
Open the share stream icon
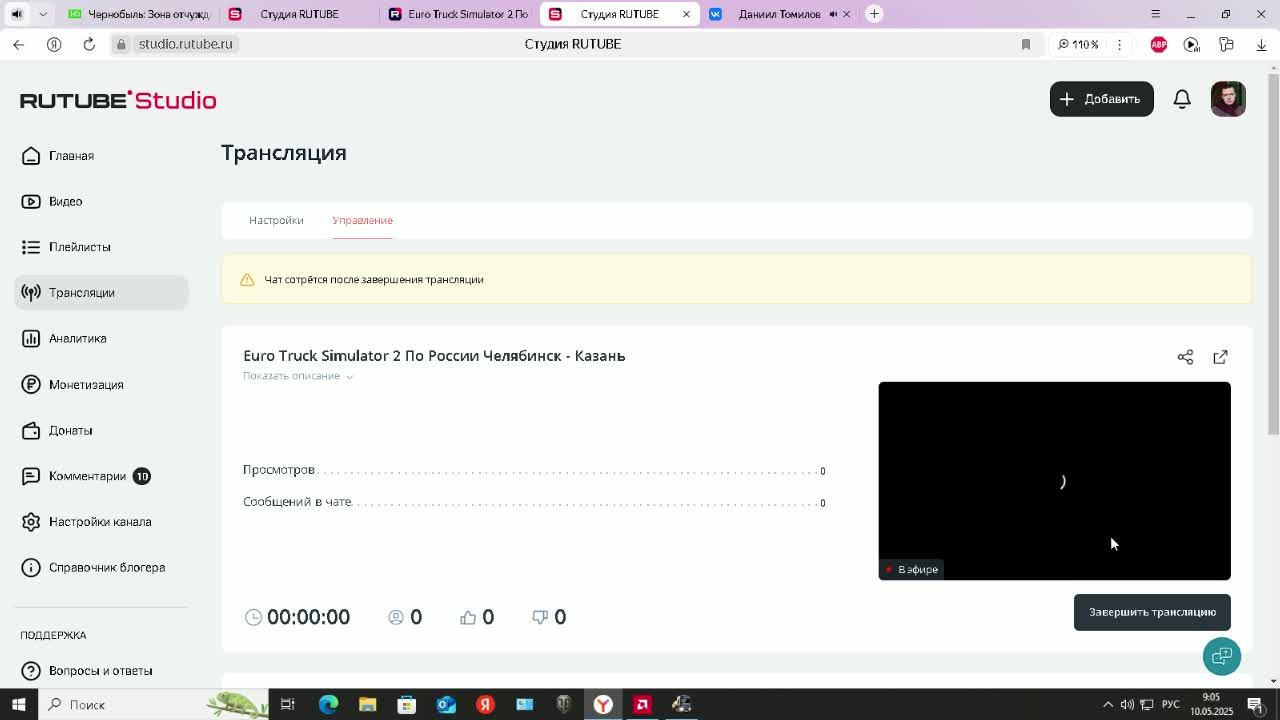(x=1185, y=357)
